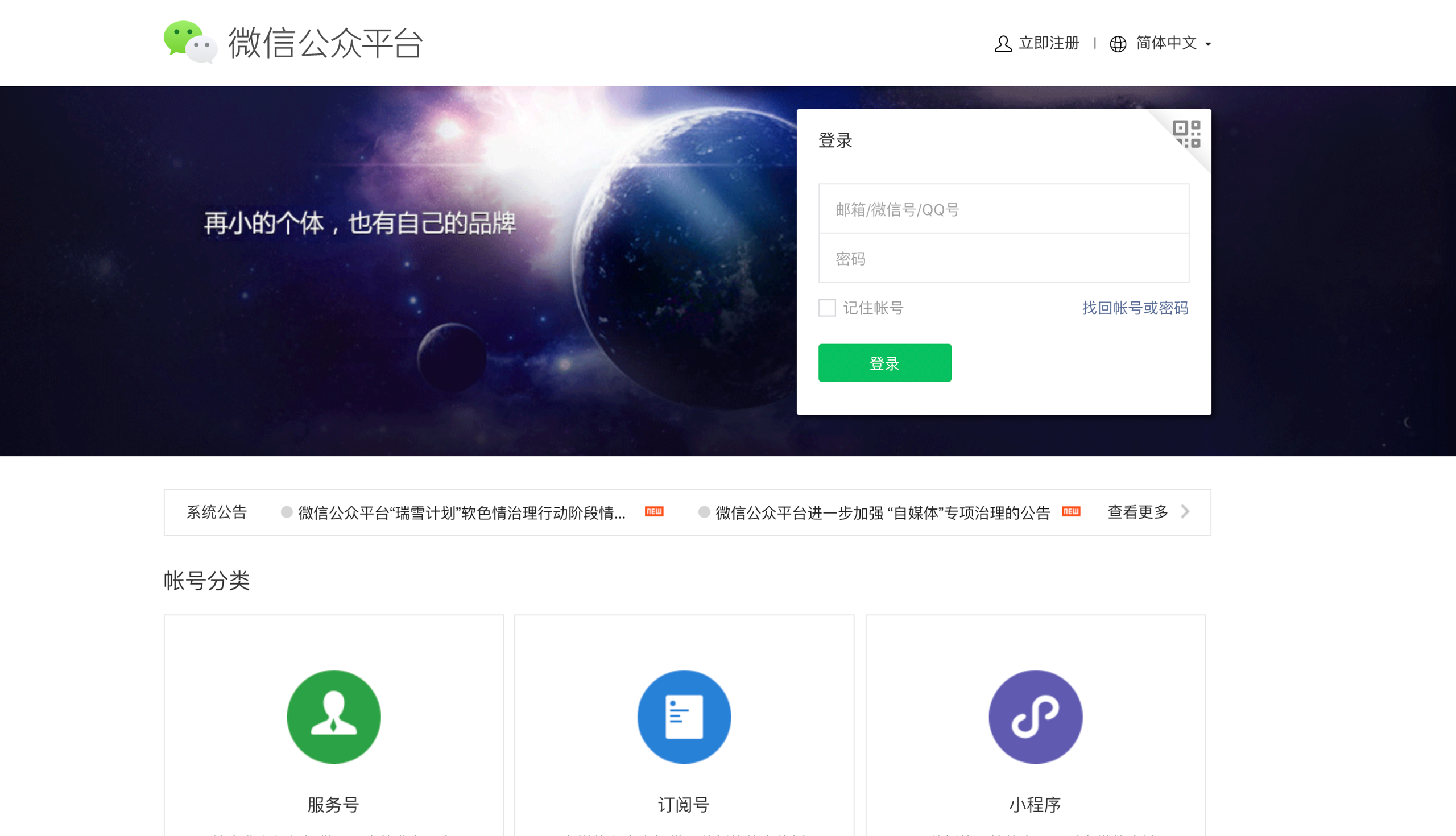Click the banner slogan 再小的个体，也有自己的品牌
Viewport: 1456px width, 836px height.
360,223
